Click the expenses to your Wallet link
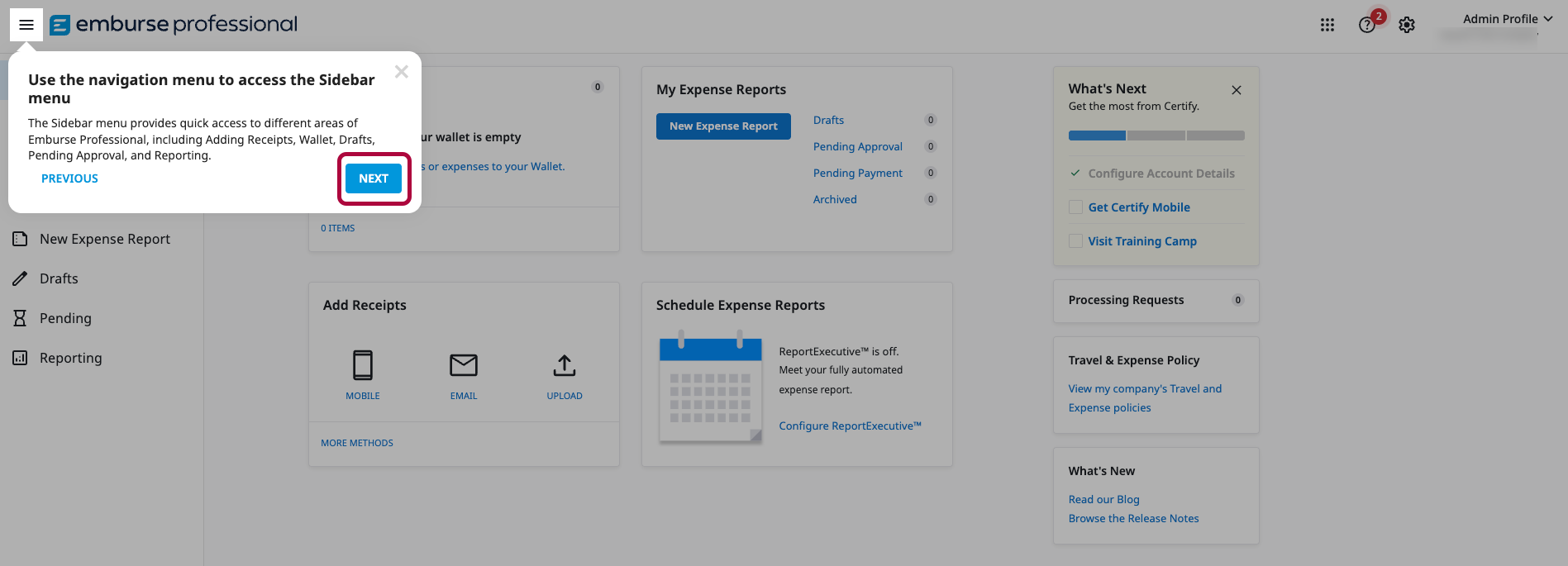Image resolution: width=1568 pixels, height=566 pixels. [x=493, y=166]
